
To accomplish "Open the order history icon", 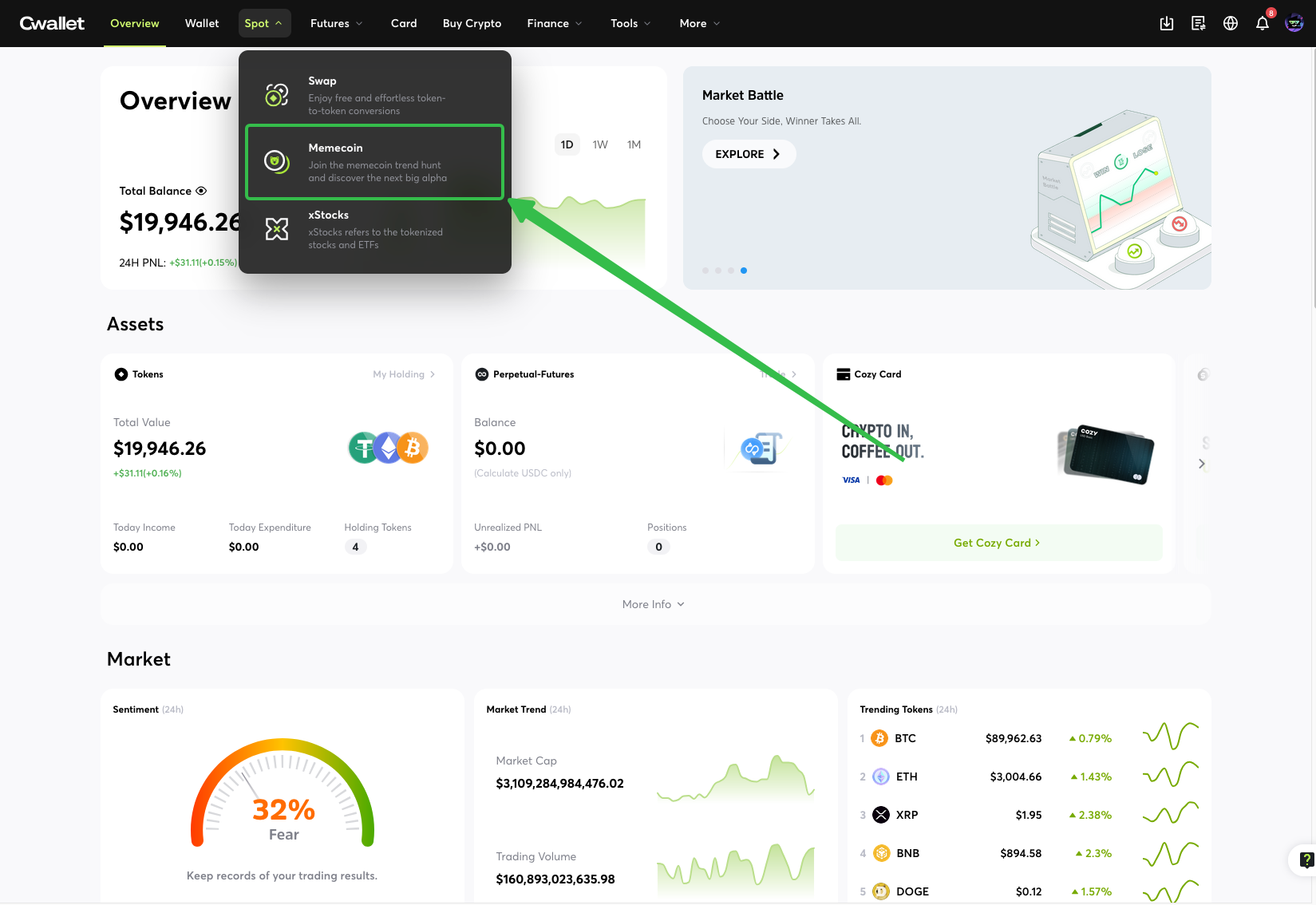I will 1199,23.
